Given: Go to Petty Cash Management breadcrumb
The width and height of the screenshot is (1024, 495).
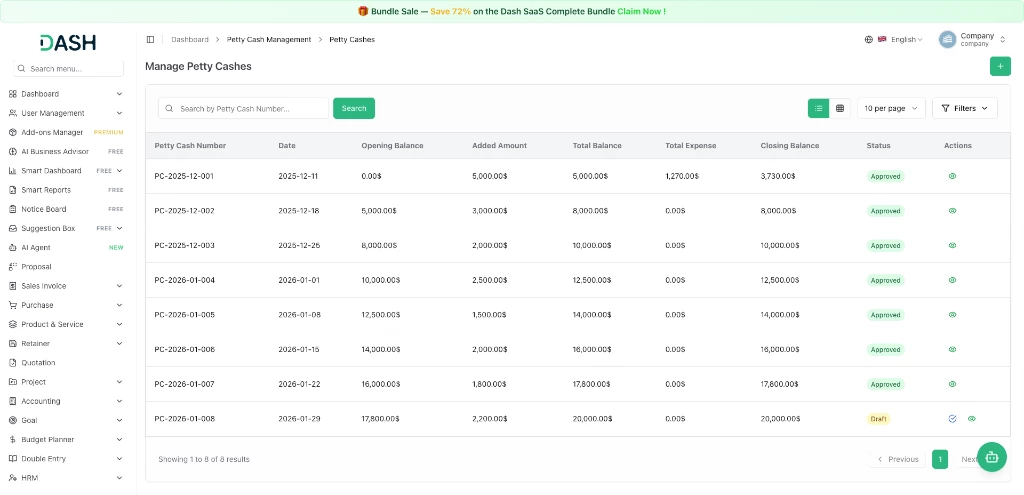Looking at the screenshot, I should 269,39.
